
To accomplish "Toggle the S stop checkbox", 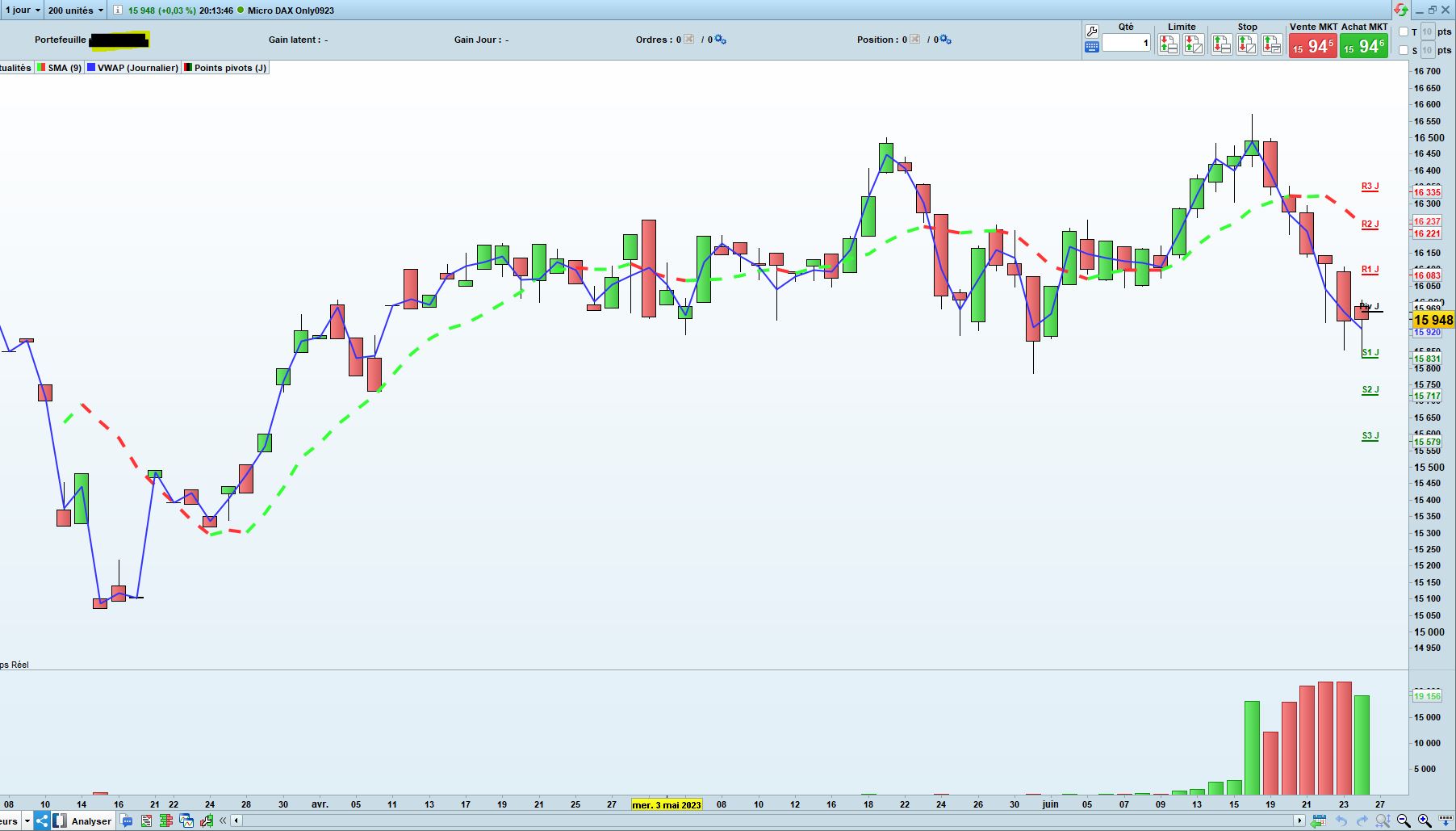I will tap(1404, 50).
